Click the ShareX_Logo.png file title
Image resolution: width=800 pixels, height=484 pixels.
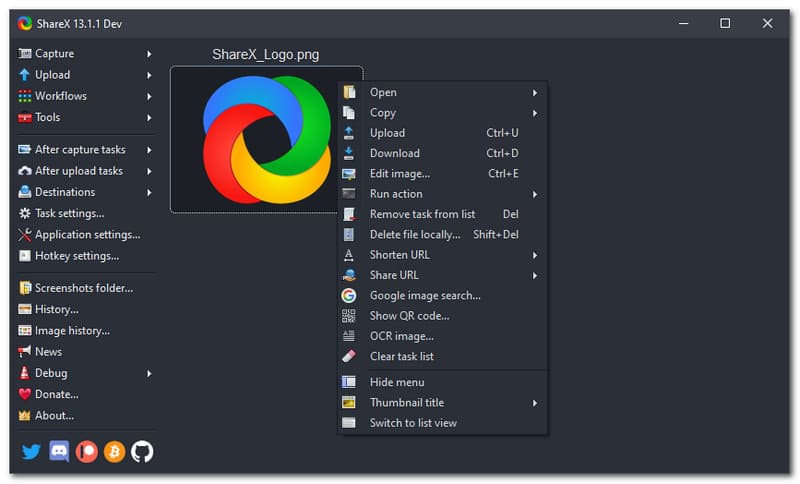266,54
